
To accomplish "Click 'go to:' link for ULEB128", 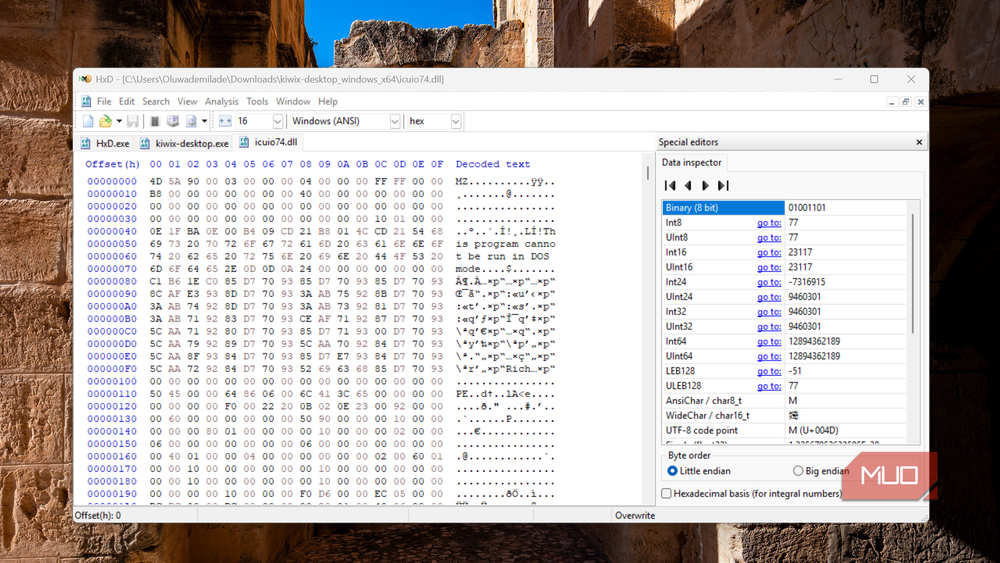I will click(x=768, y=386).
